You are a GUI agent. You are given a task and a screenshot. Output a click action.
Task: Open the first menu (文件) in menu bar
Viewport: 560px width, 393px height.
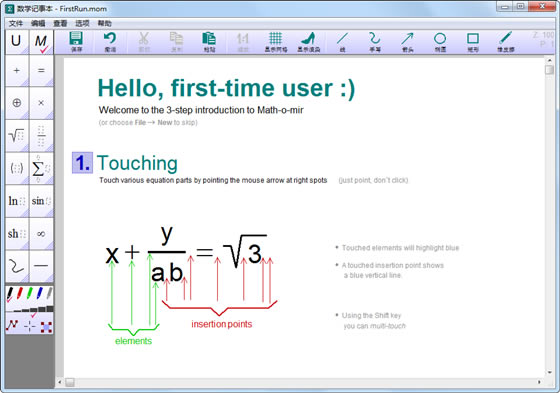(x=16, y=23)
